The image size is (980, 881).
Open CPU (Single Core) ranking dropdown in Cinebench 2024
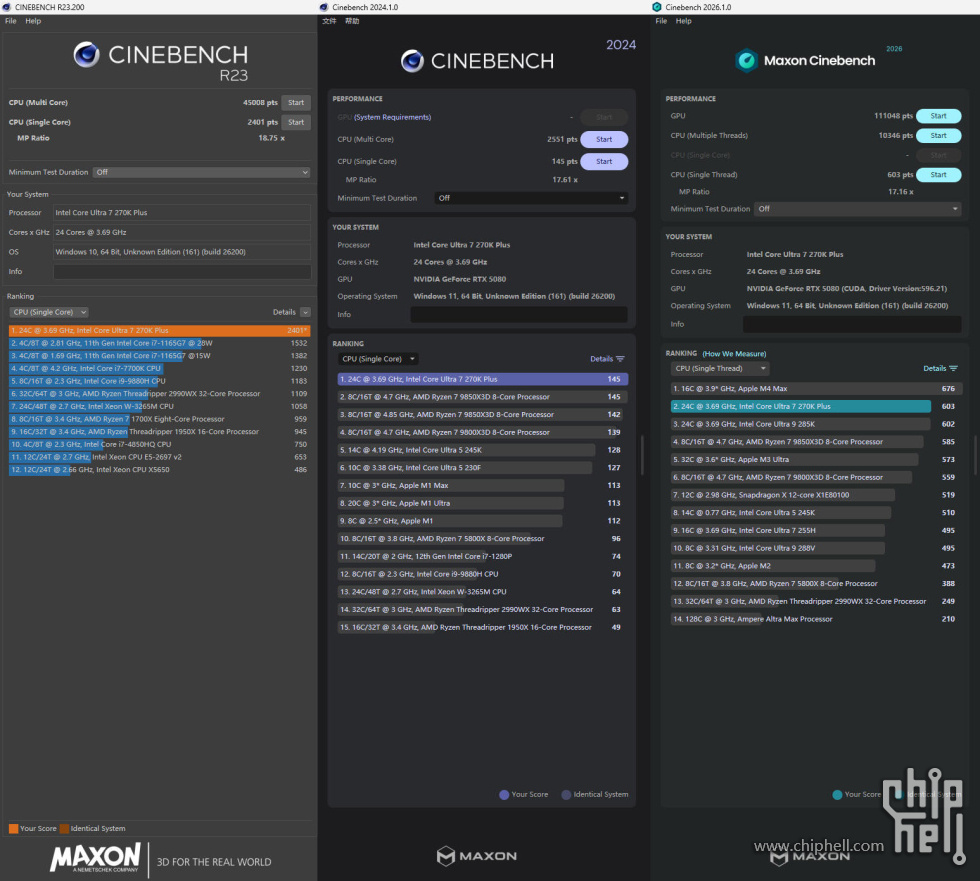pyautogui.click(x=378, y=359)
